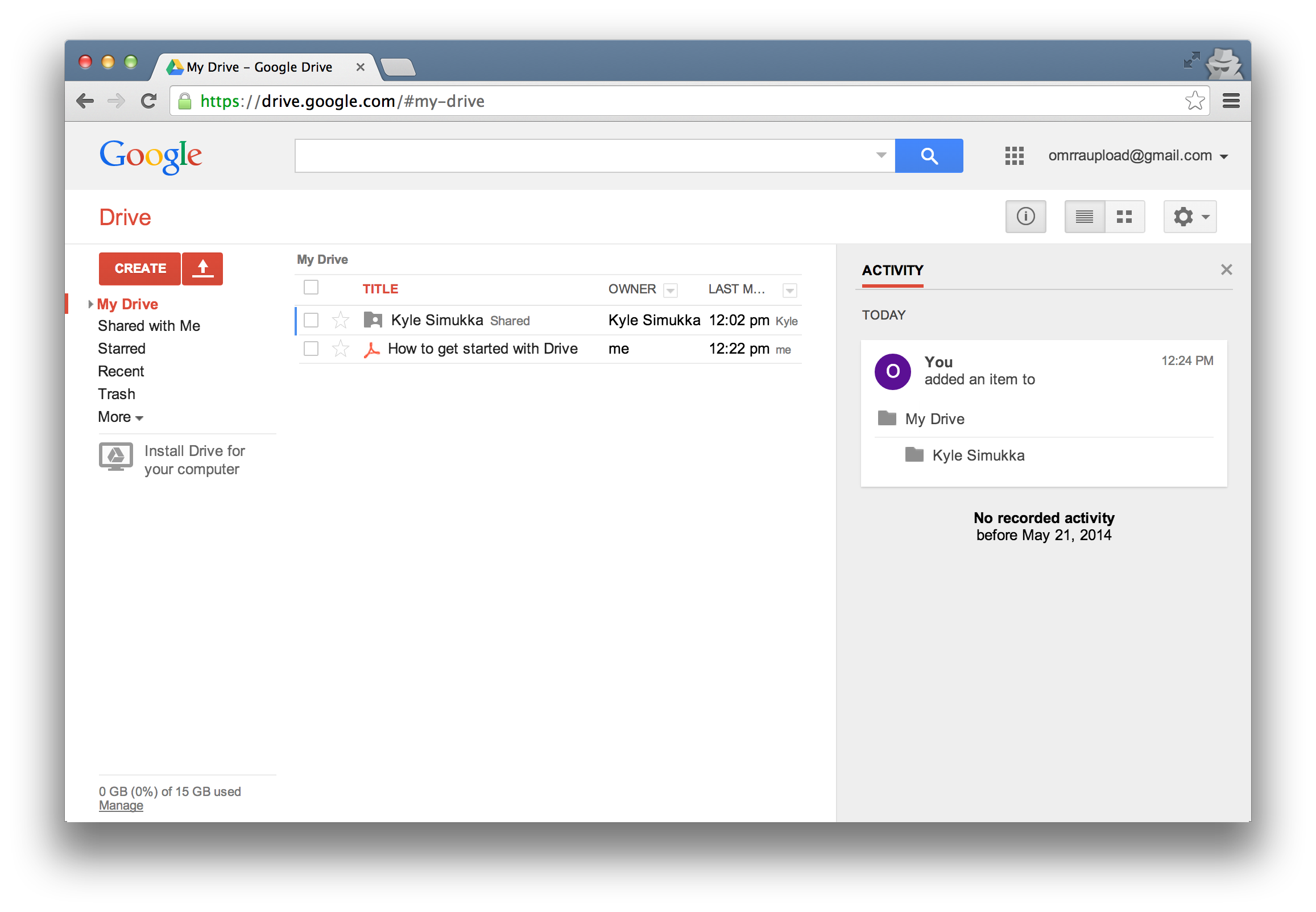Viewport: 1316px width, 912px height.
Task: Select the ACTIVITY tab
Action: click(x=892, y=271)
